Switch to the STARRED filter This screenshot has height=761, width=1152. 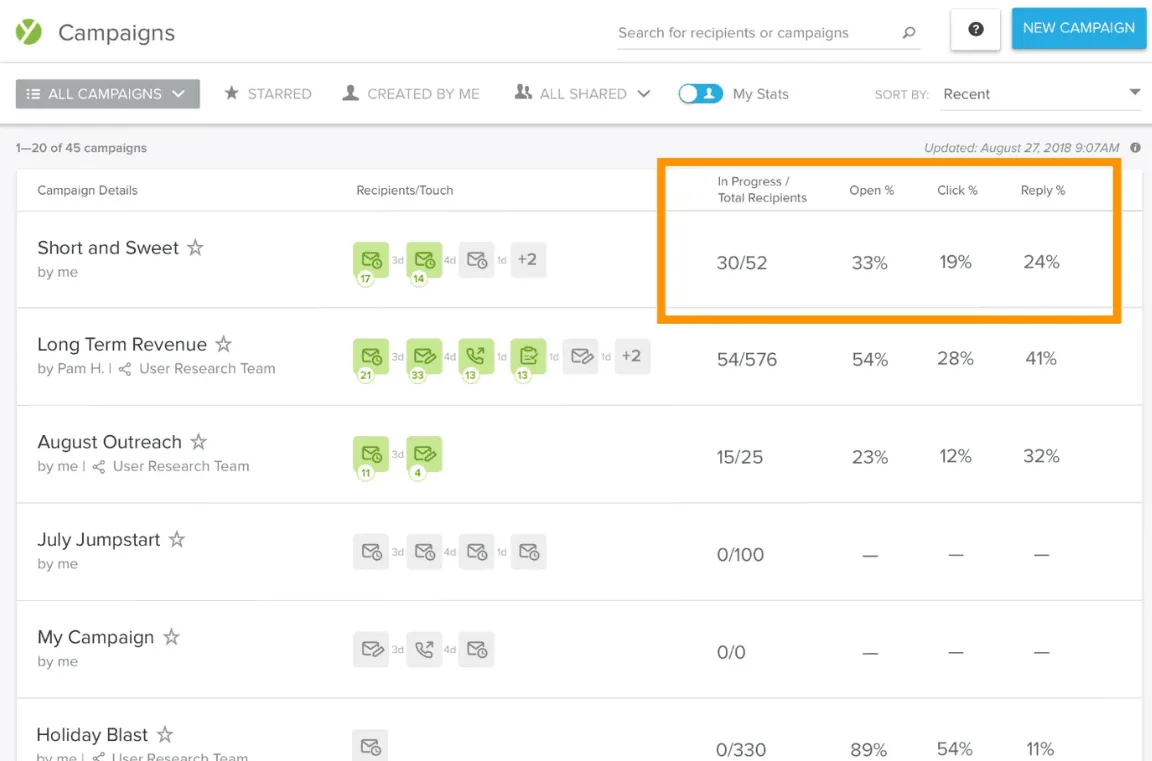click(268, 93)
